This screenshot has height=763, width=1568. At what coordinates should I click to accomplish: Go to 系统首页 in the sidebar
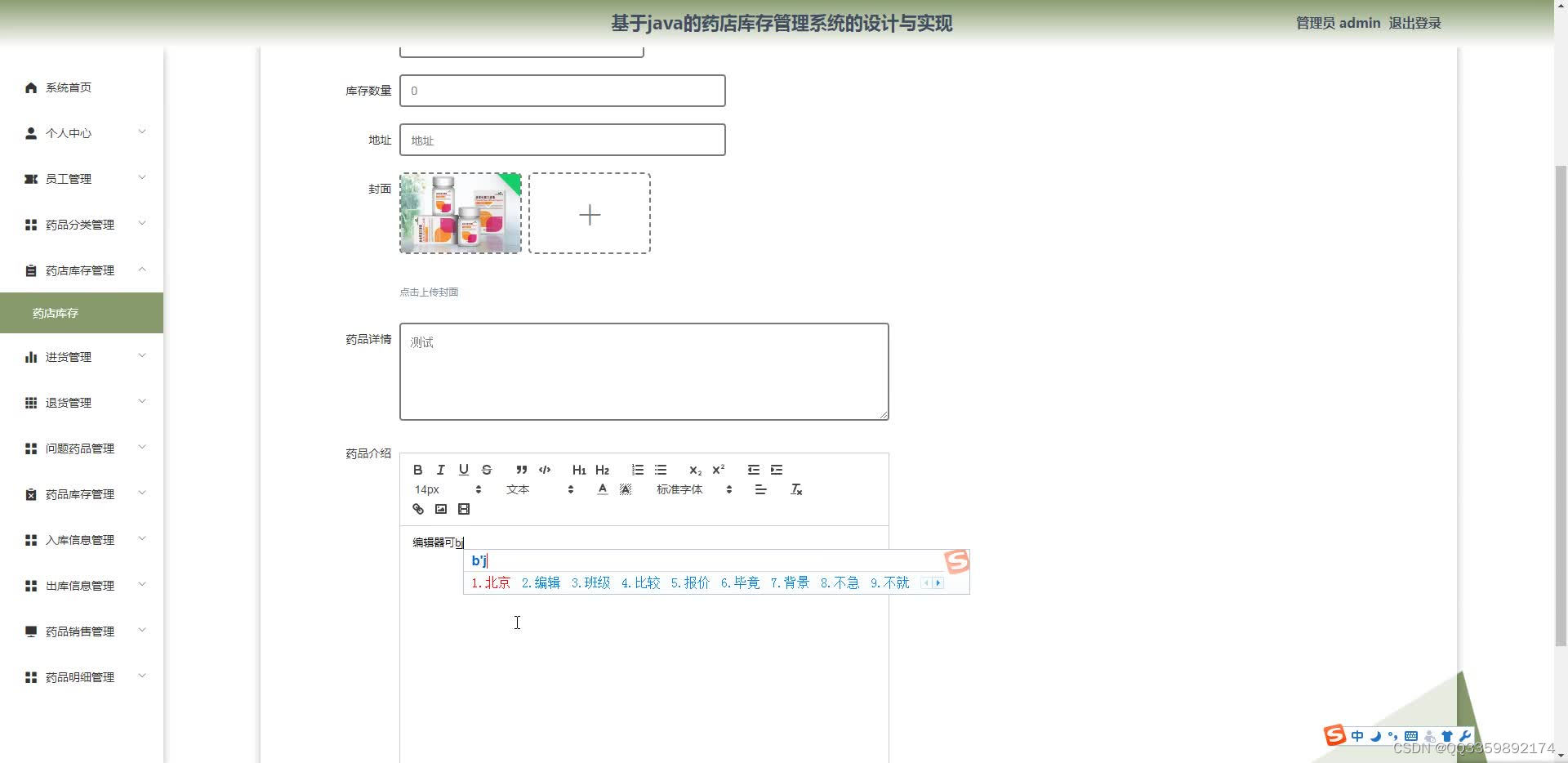(82, 87)
